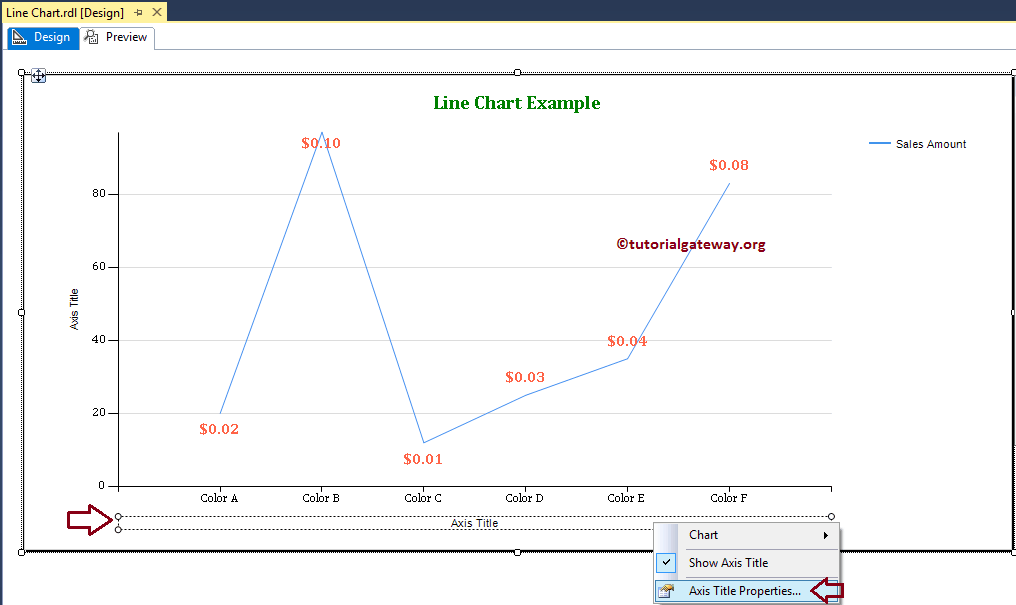Click the 60 value on vertical axis
1016x605 pixels.
(98, 266)
